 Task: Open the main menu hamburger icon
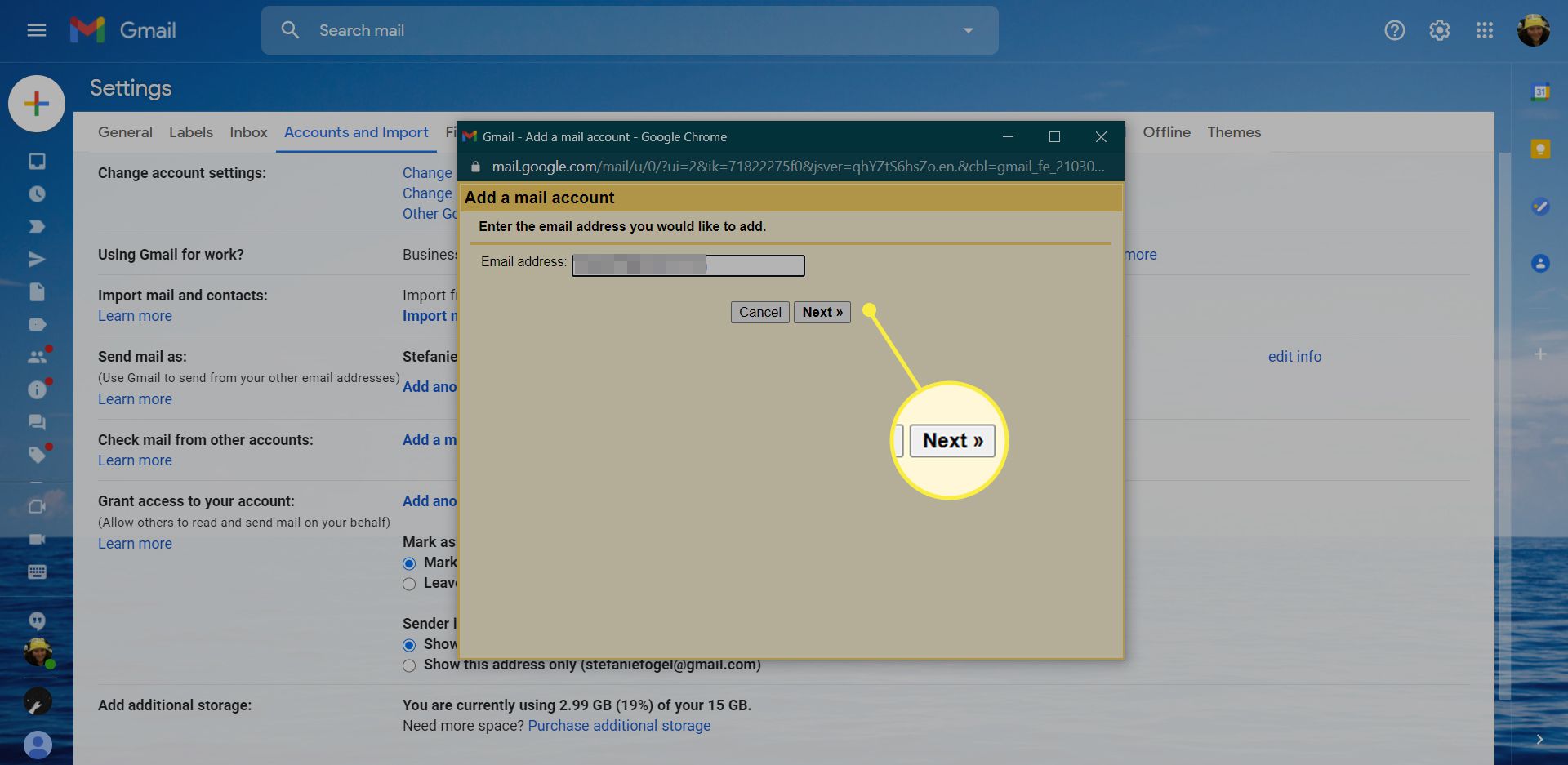tap(36, 30)
